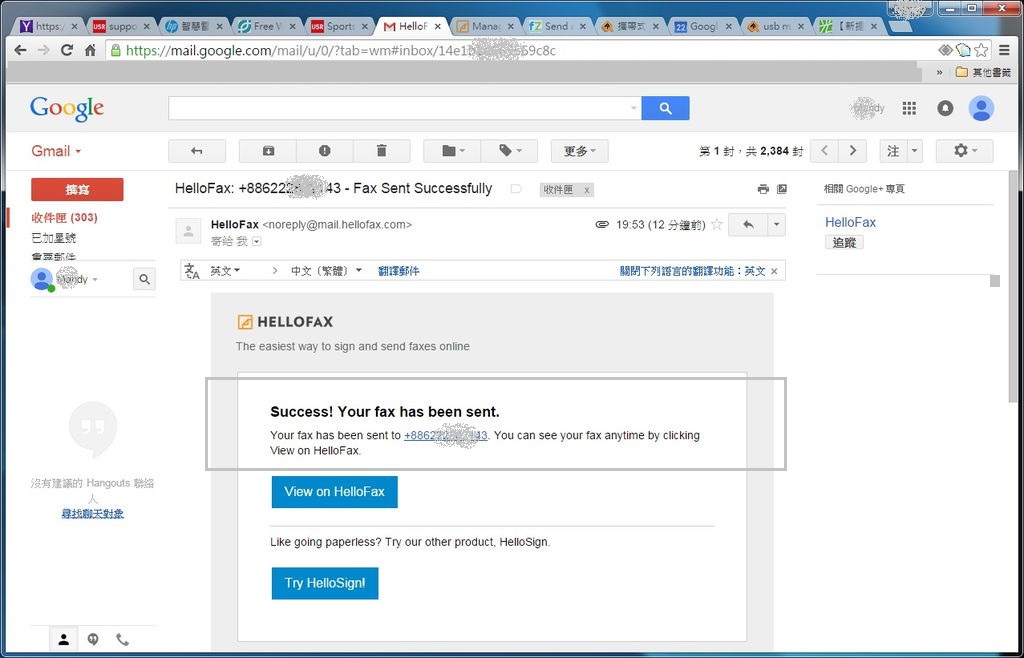Open the sender profile picture
The height and width of the screenshot is (658, 1024).
pyautogui.click(x=188, y=230)
